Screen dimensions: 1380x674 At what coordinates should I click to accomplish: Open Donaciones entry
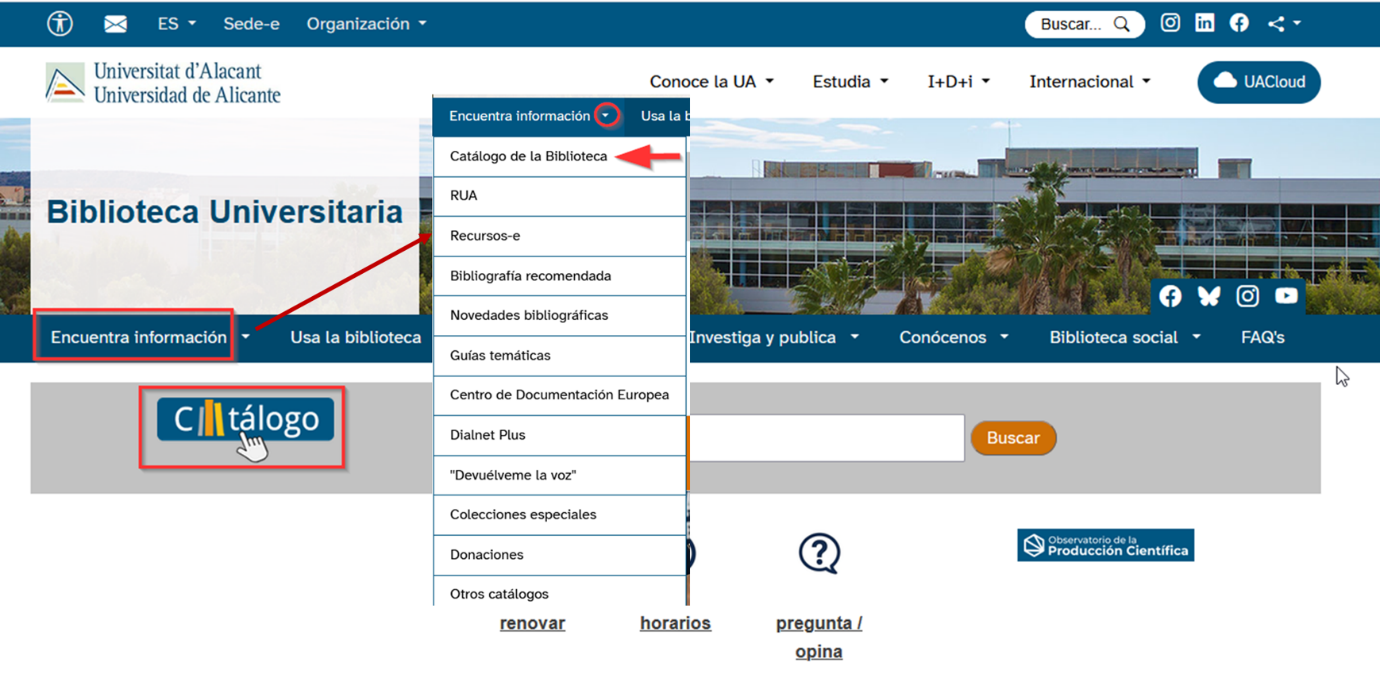pos(560,554)
